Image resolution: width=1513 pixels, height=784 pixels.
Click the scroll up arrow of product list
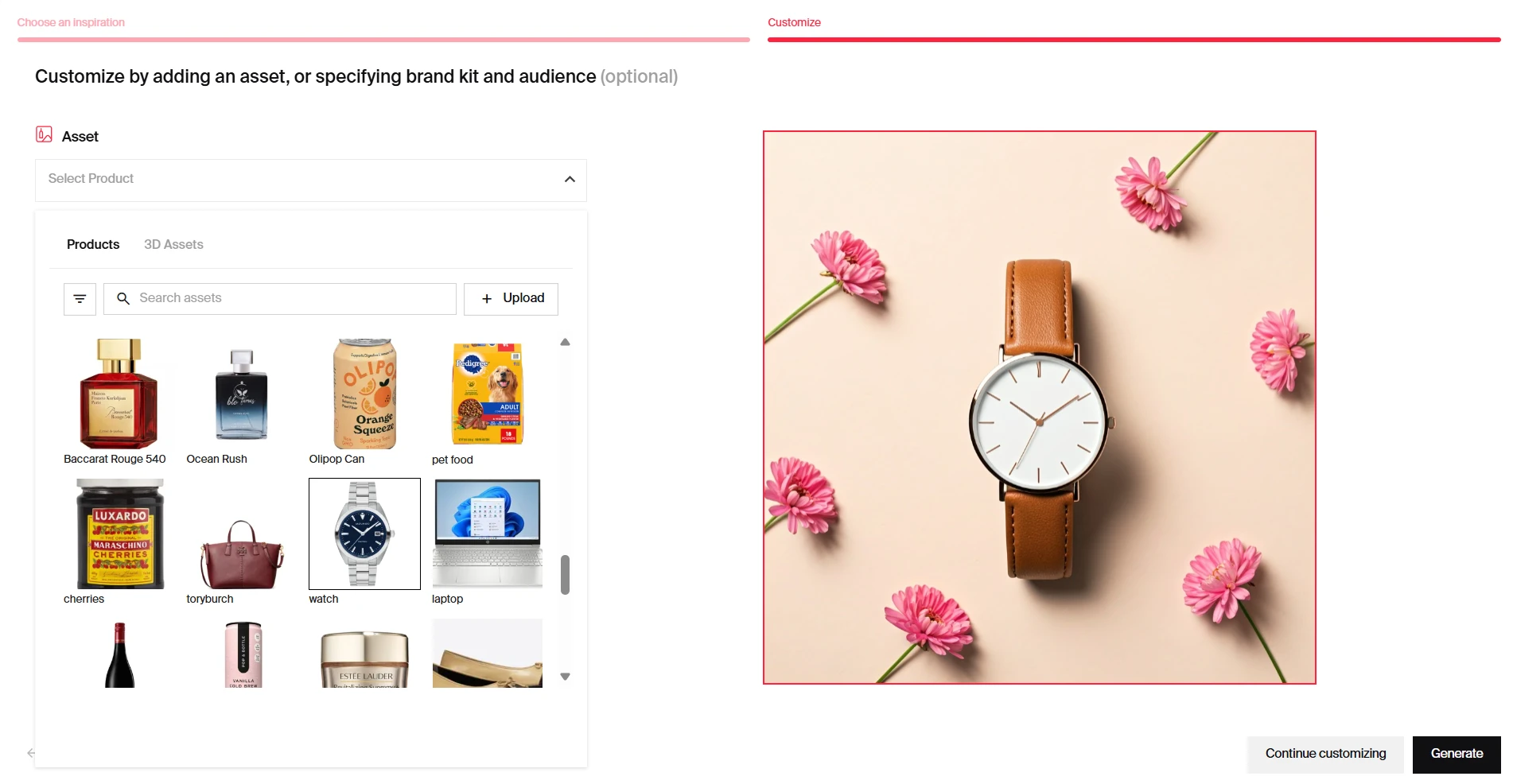pyautogui.click(x=565, y=342)
